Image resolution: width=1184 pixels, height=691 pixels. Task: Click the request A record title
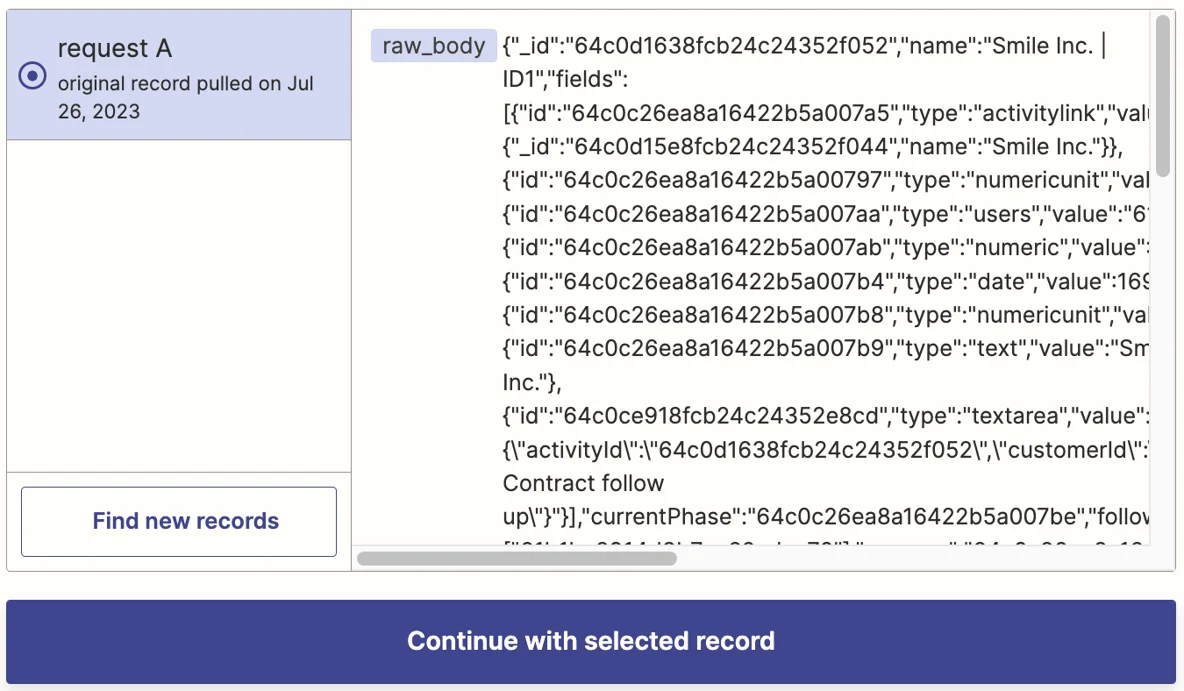115,48
